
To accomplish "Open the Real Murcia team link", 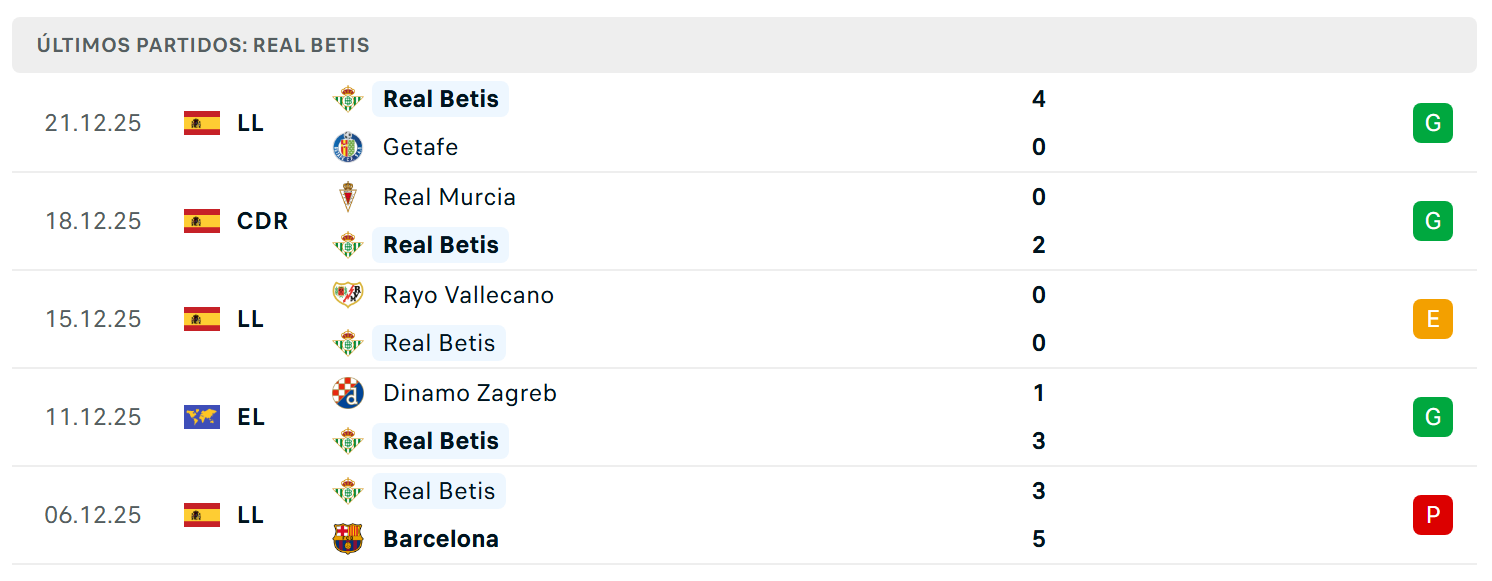I will (449, 197).
